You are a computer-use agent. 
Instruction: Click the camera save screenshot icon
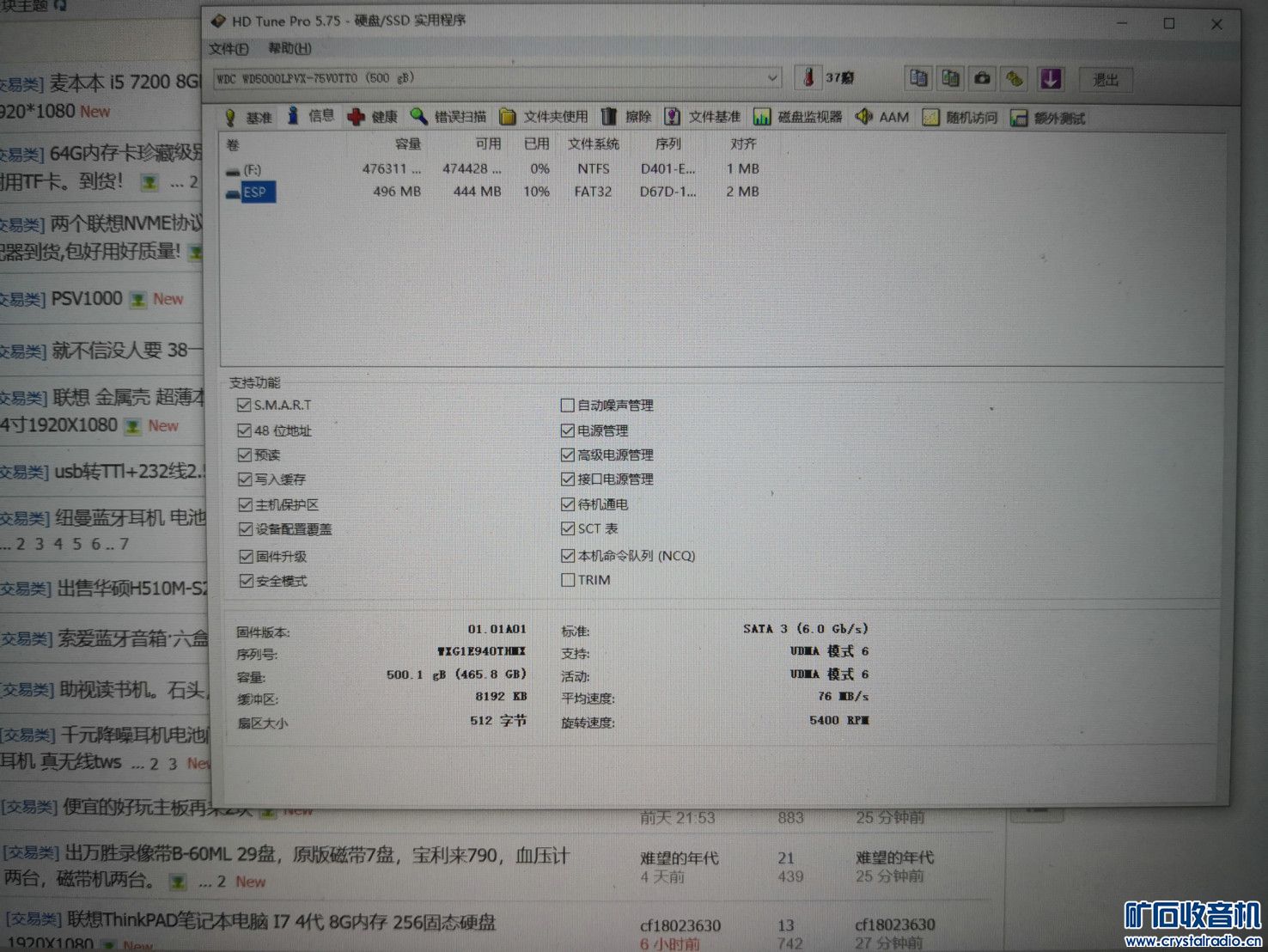(x=982, y=79)
